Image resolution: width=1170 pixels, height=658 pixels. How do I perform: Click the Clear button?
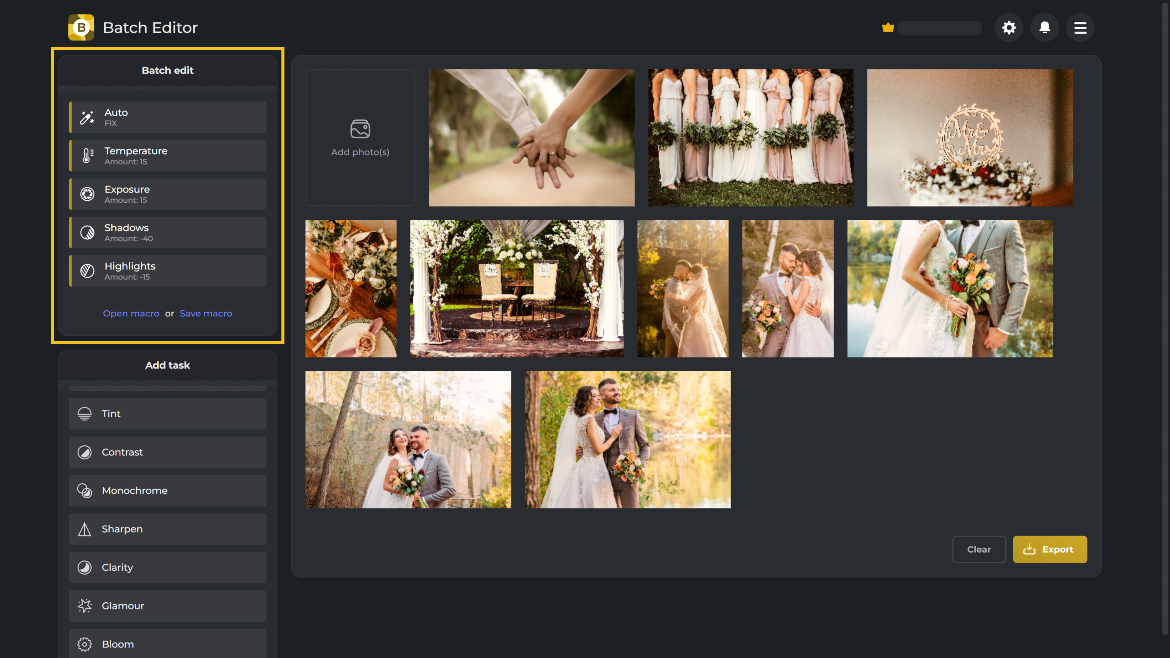pos(978,549)
